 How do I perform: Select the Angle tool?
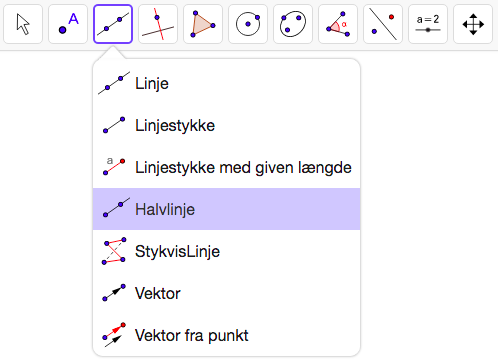tap(338, 24)
